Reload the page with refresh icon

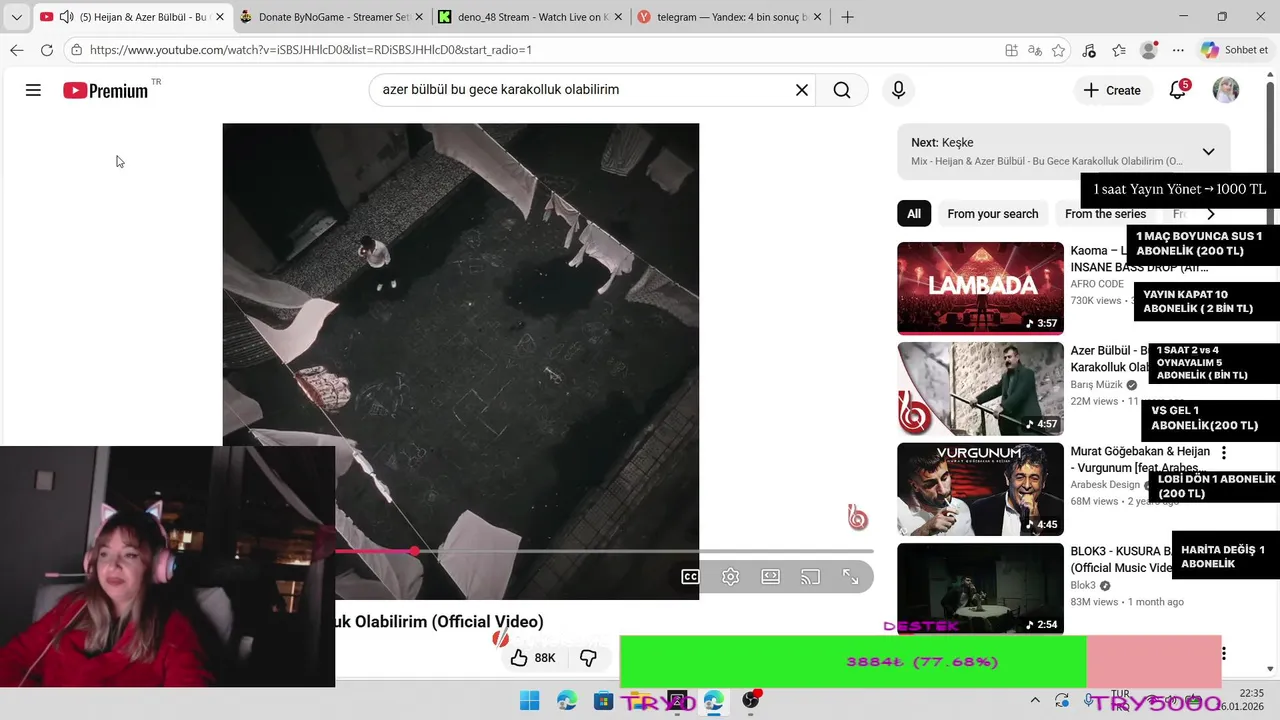(47, 50)
